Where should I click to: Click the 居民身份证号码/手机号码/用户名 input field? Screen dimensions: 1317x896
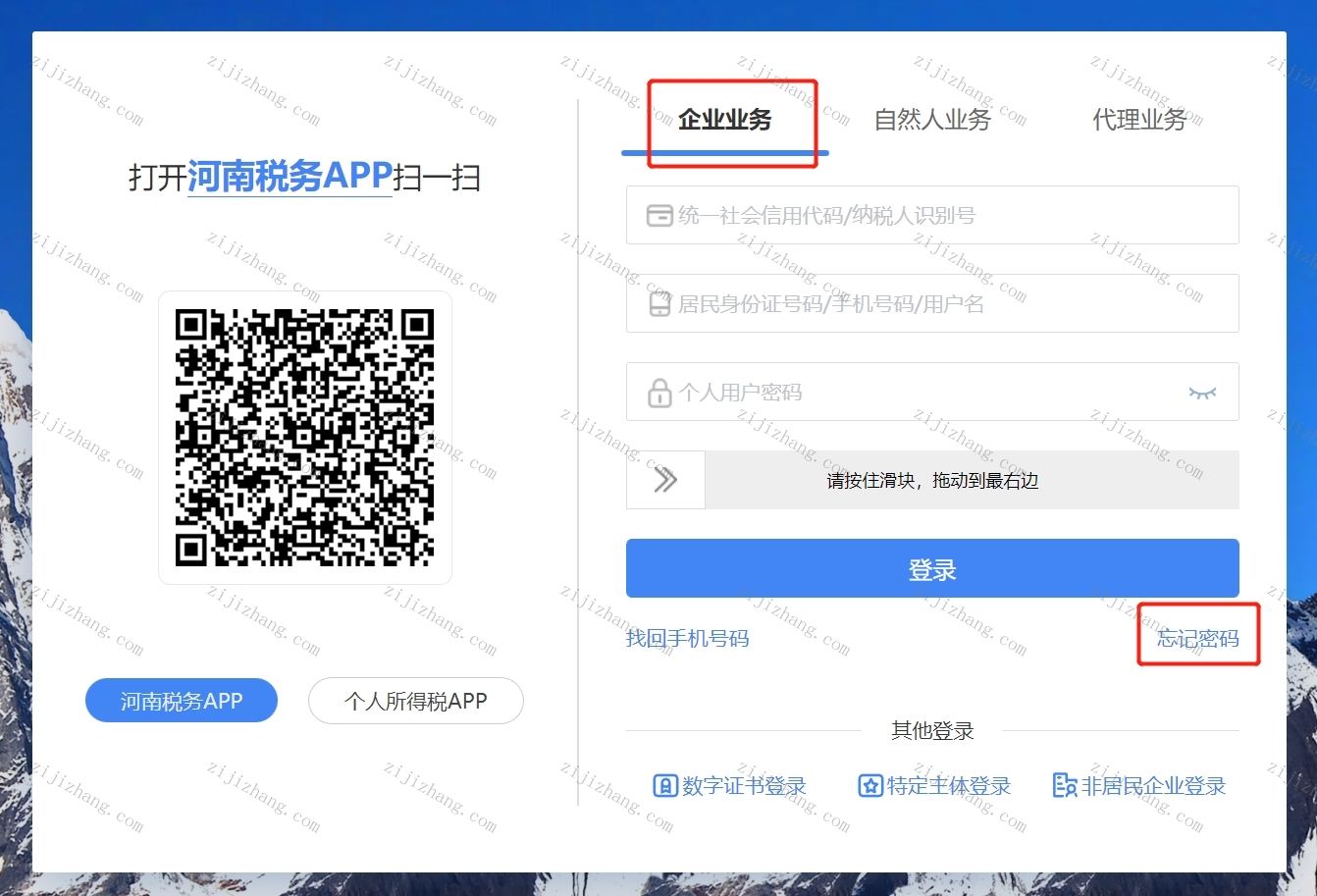point(932,303)
